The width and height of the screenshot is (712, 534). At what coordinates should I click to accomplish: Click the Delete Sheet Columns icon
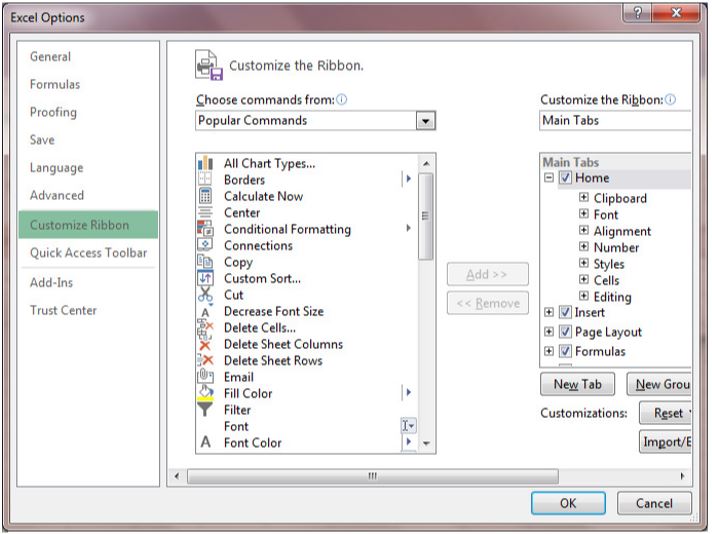[205, 345]
